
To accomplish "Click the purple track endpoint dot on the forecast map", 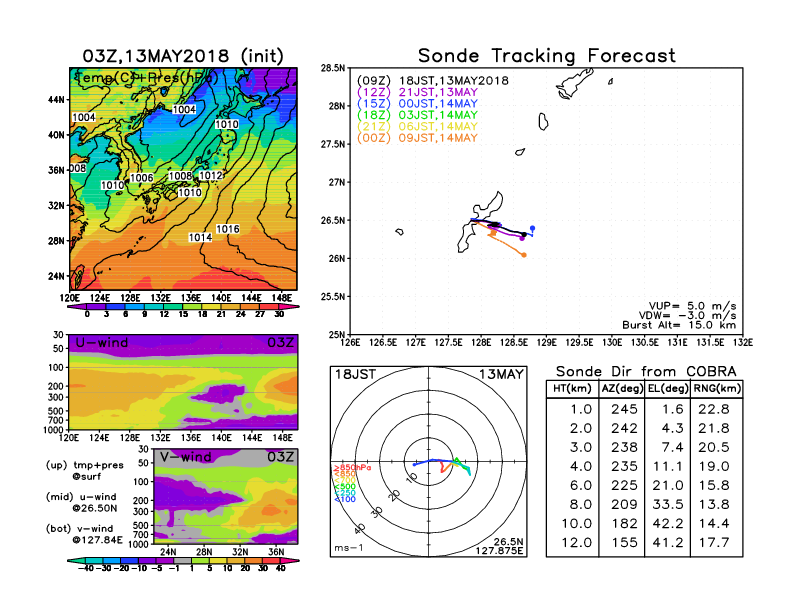I will (522, 238).
